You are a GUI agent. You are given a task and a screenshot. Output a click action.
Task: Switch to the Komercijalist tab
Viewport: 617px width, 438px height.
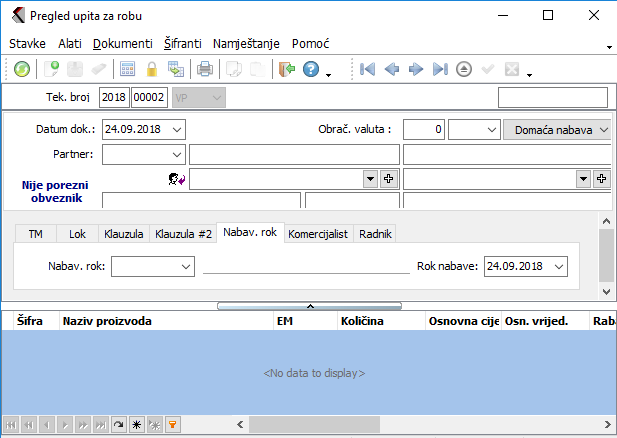(317, 233)
